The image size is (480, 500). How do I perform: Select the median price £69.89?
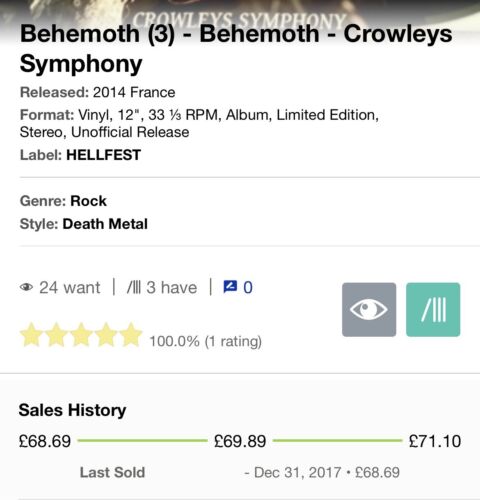[240, 441]
